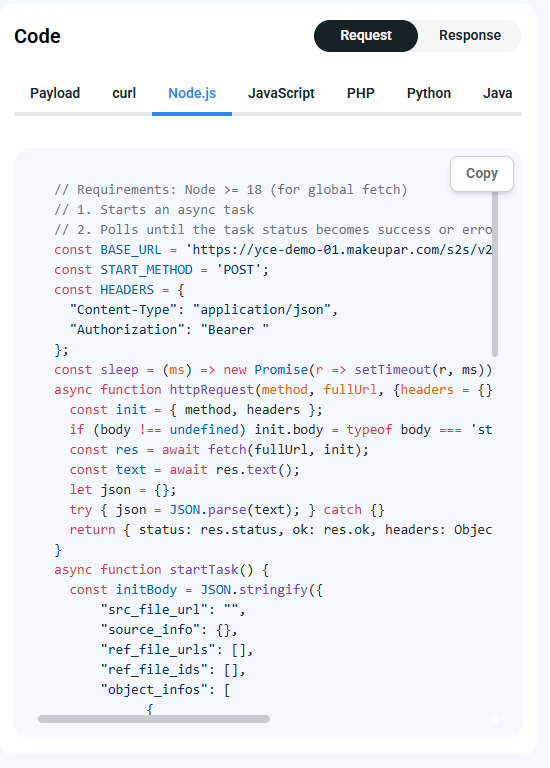Click the '1. Starts an async task' comment
Image resolution: width=550 pixels, height=768 pixels.
tap(154, 210)
